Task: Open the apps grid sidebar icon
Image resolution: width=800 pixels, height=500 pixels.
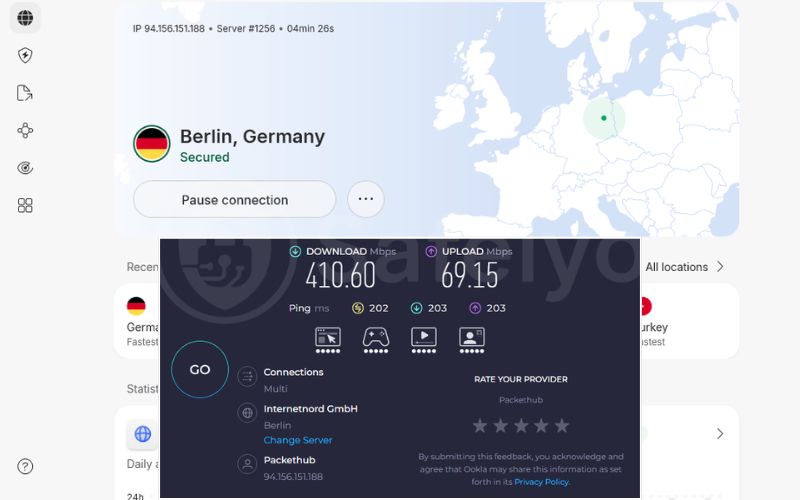Action: pyautogui.click(x=25, y=205)
